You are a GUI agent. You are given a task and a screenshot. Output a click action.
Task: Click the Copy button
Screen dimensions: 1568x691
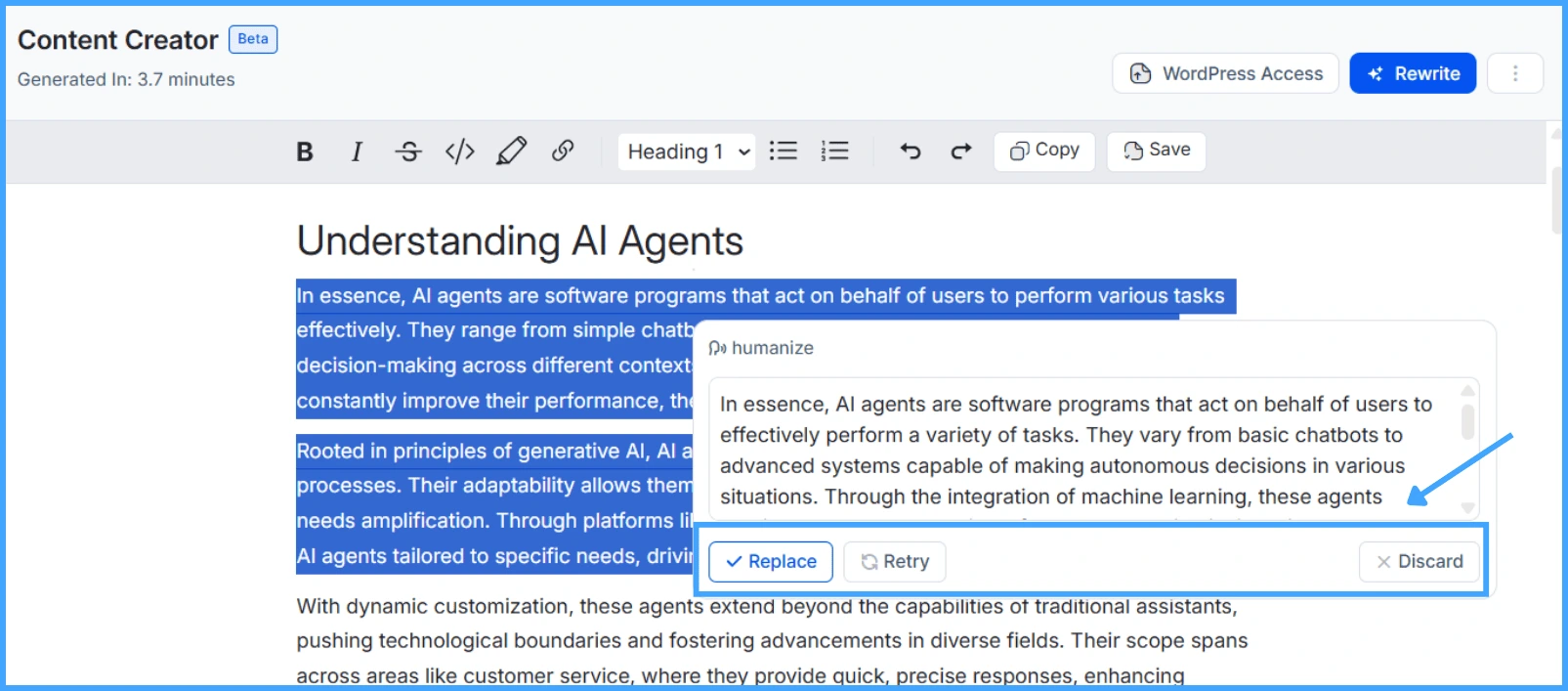[x=1044, y=151]
